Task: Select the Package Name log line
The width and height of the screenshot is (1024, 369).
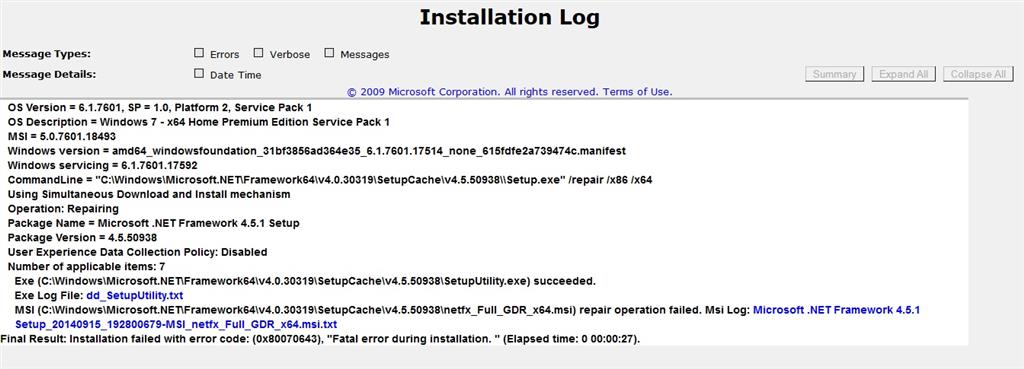Action: [153, 223]
